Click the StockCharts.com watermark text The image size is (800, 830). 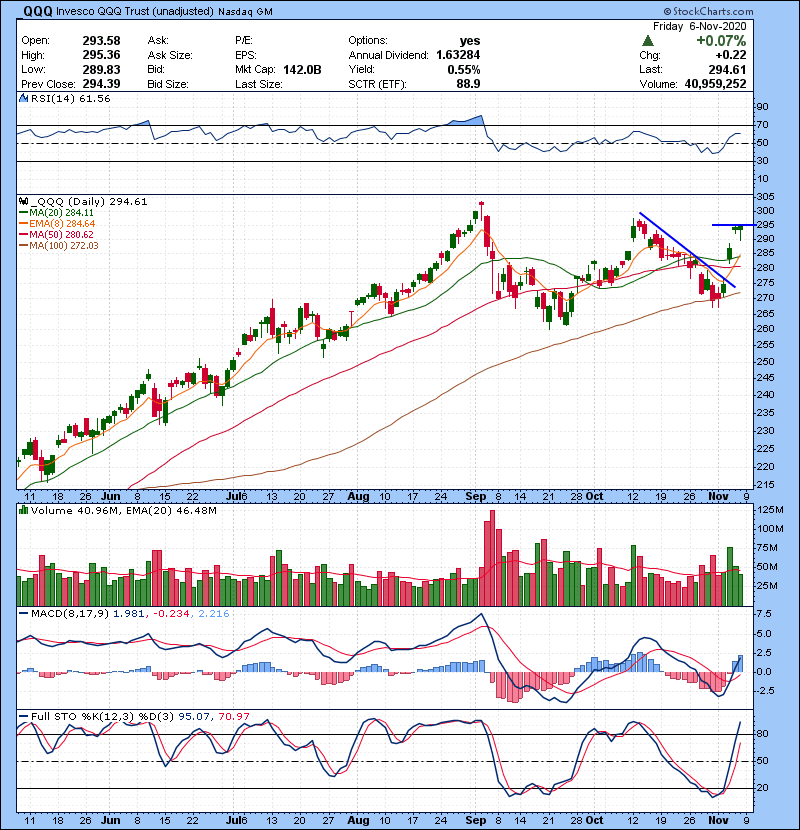[708, 11]
